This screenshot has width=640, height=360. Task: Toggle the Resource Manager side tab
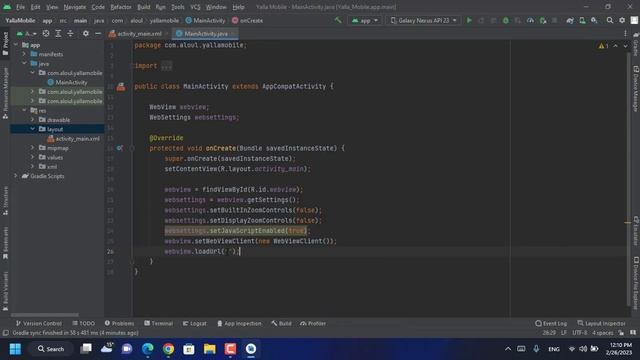pyautogui.click(x=5, y=93)
